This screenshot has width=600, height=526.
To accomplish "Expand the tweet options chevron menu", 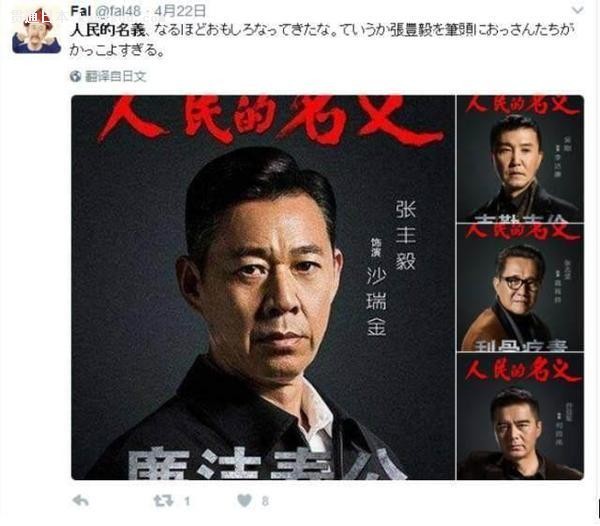I will coord(577,10).
